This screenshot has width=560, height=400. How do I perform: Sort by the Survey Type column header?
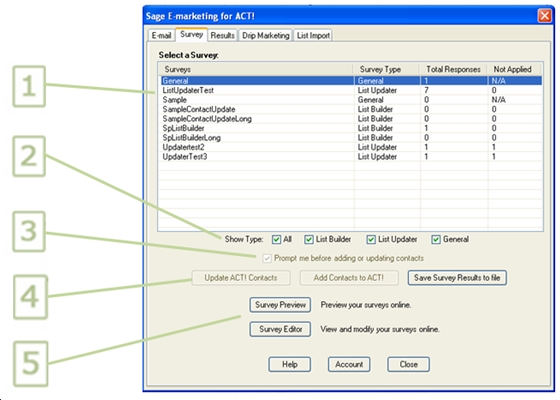(386, 69)
